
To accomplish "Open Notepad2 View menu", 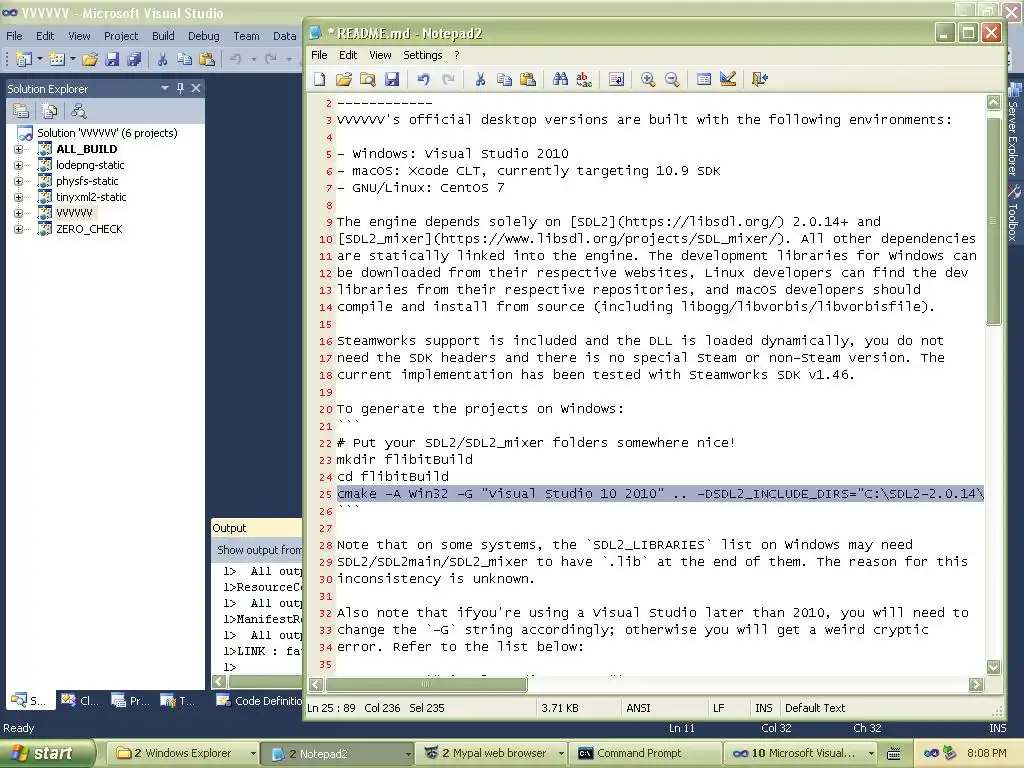I will pos(380,55).
